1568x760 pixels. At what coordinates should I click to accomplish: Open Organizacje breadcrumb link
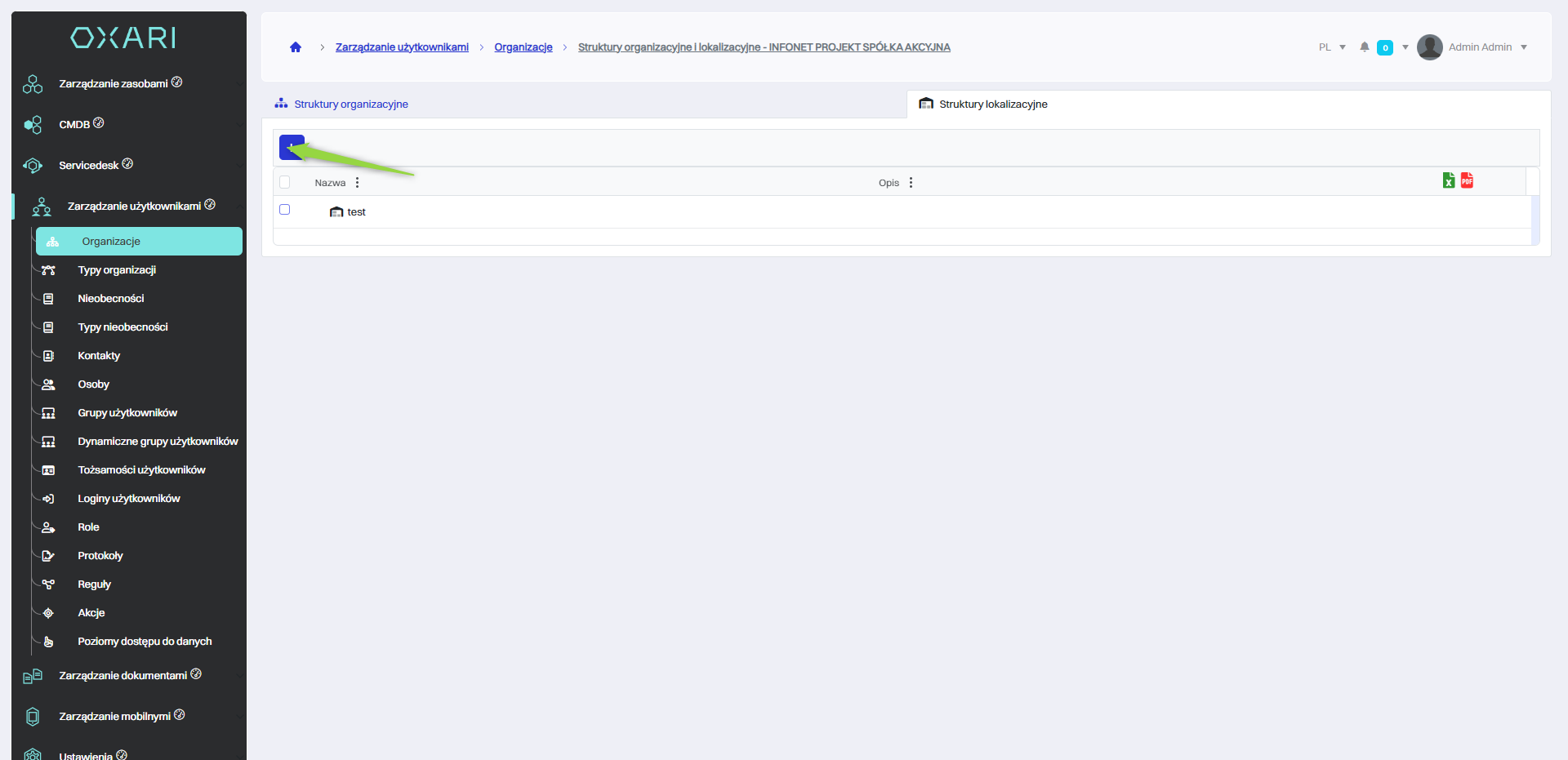pyautogui.click(x=523, y=47)
